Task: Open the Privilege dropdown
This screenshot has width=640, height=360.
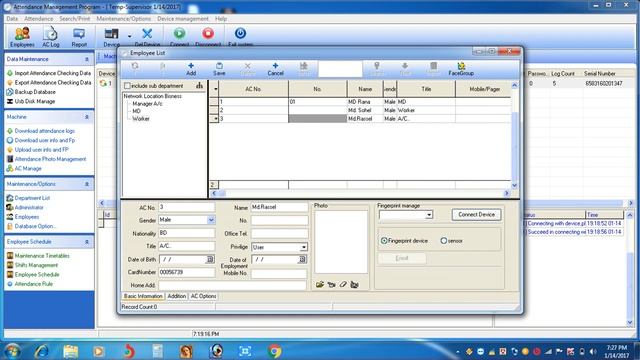Action: (x=304, y=247)
